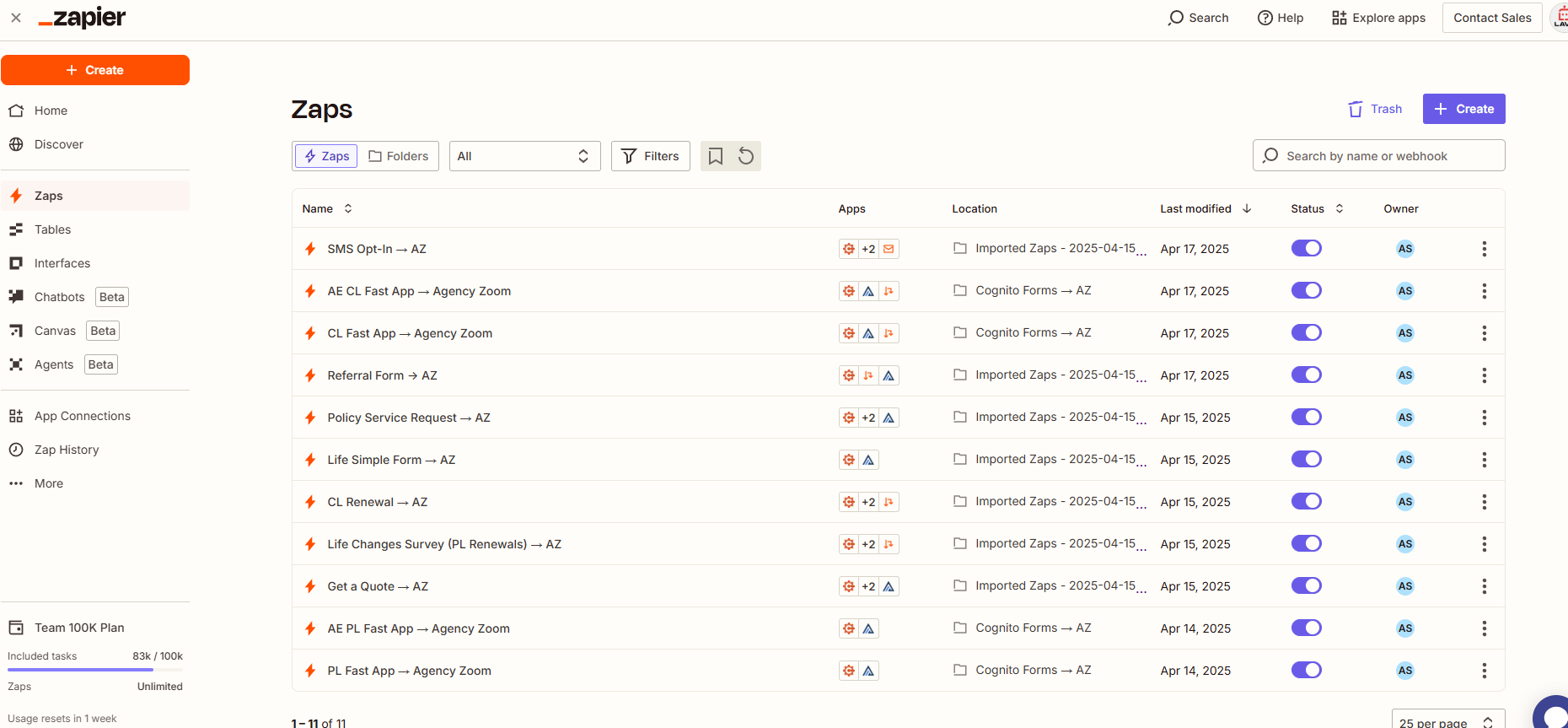Toggle the CL Renewal → AZ status switch

pos(1306,501)
